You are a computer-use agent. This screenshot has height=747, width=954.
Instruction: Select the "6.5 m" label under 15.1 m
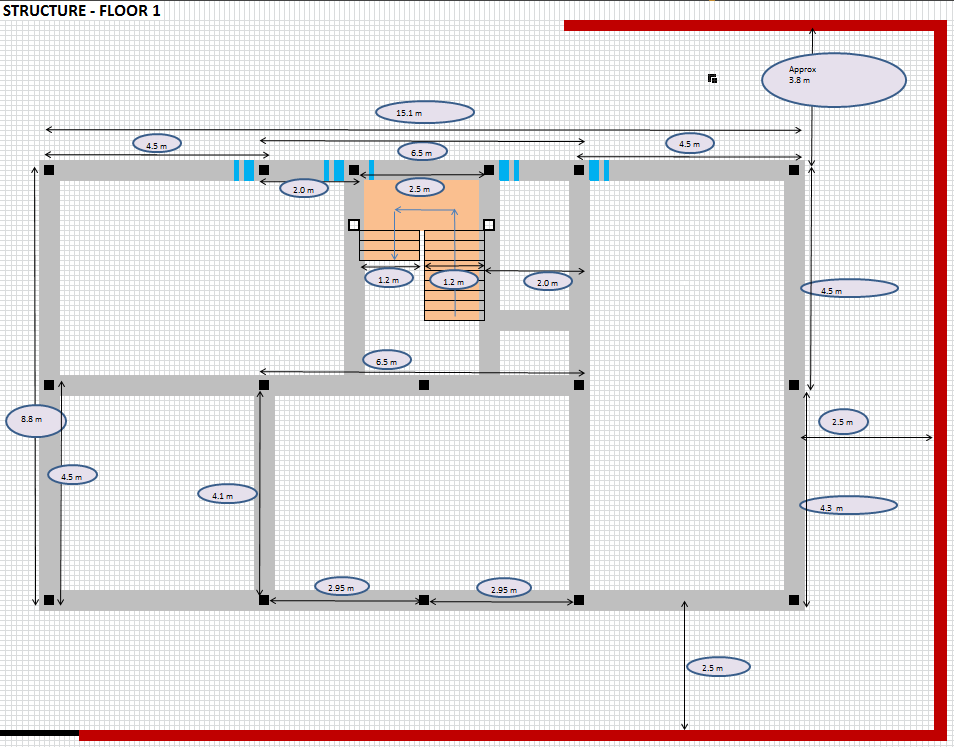point(422,151)
